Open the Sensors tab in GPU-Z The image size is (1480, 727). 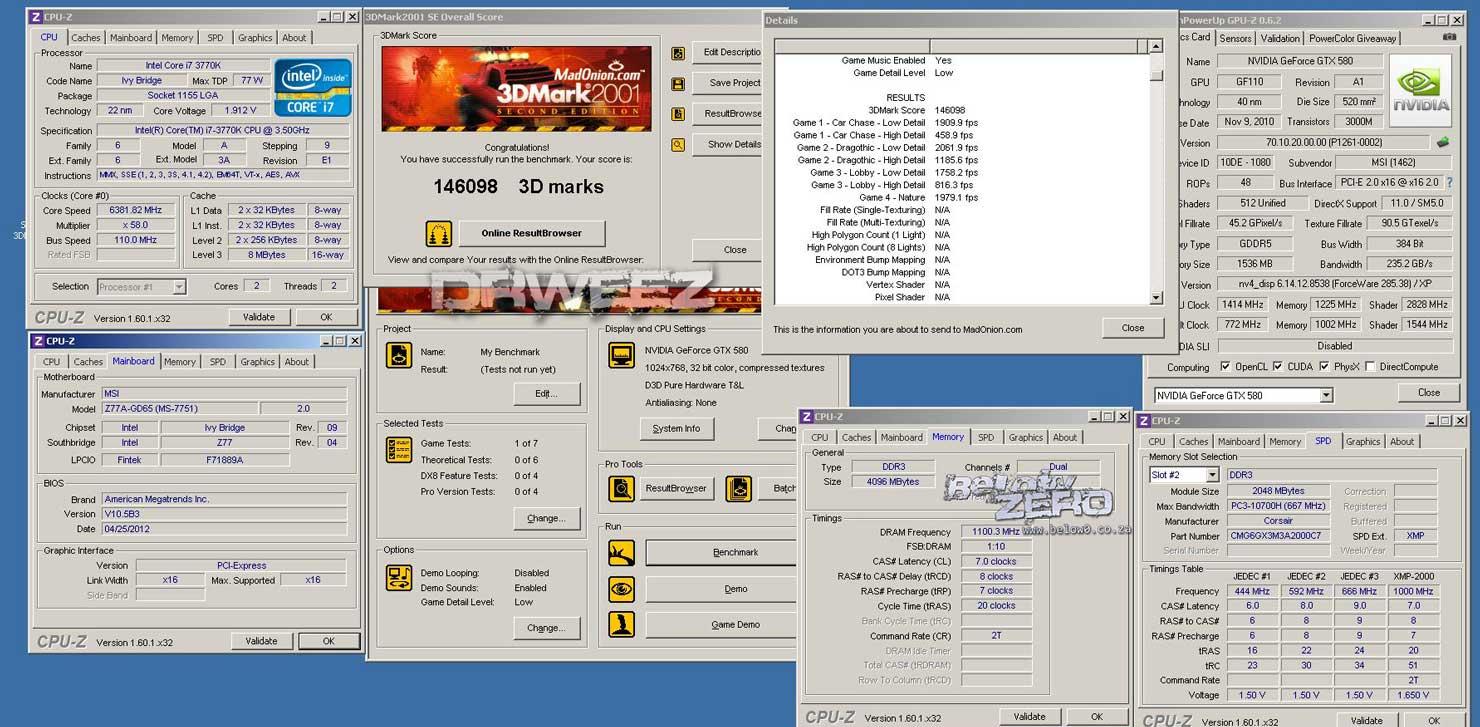click(1235, 38)
